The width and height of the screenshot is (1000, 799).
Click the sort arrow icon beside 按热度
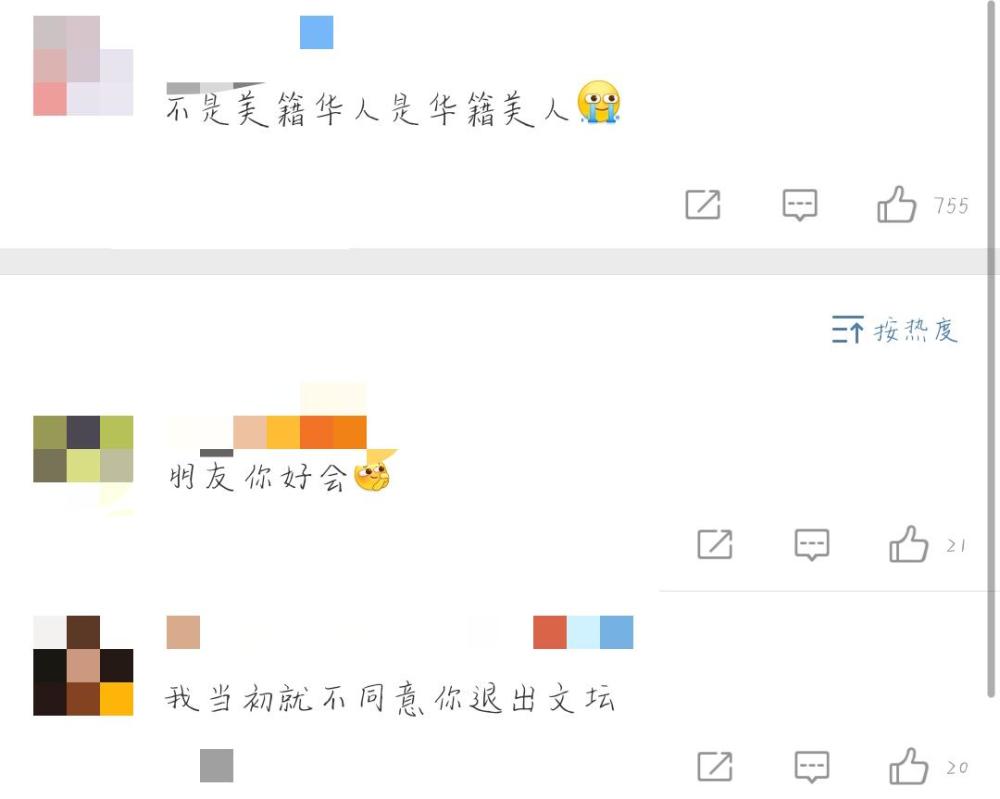click(x=848, y=330)
